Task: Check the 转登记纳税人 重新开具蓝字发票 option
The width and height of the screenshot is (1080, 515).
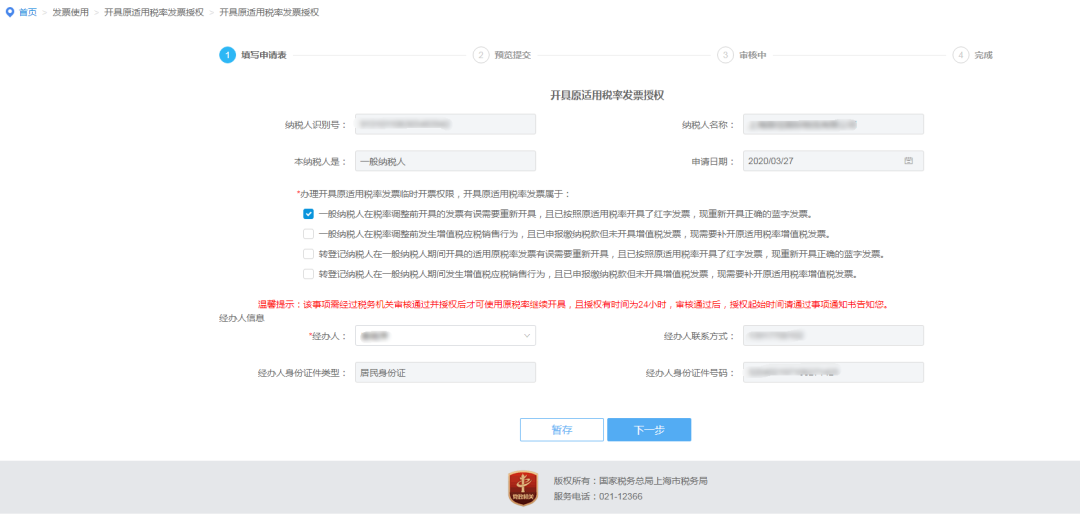Action: click(308, 254)
